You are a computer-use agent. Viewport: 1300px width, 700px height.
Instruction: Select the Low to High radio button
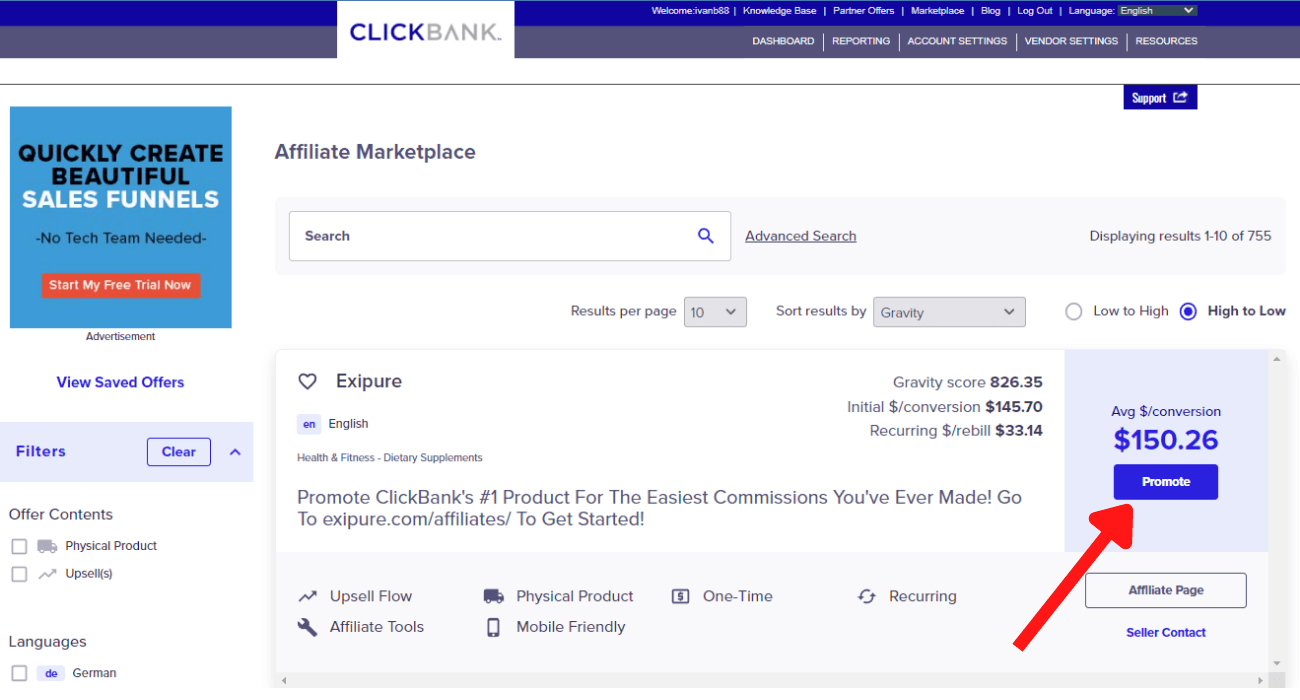click(x=1074, y=311)
